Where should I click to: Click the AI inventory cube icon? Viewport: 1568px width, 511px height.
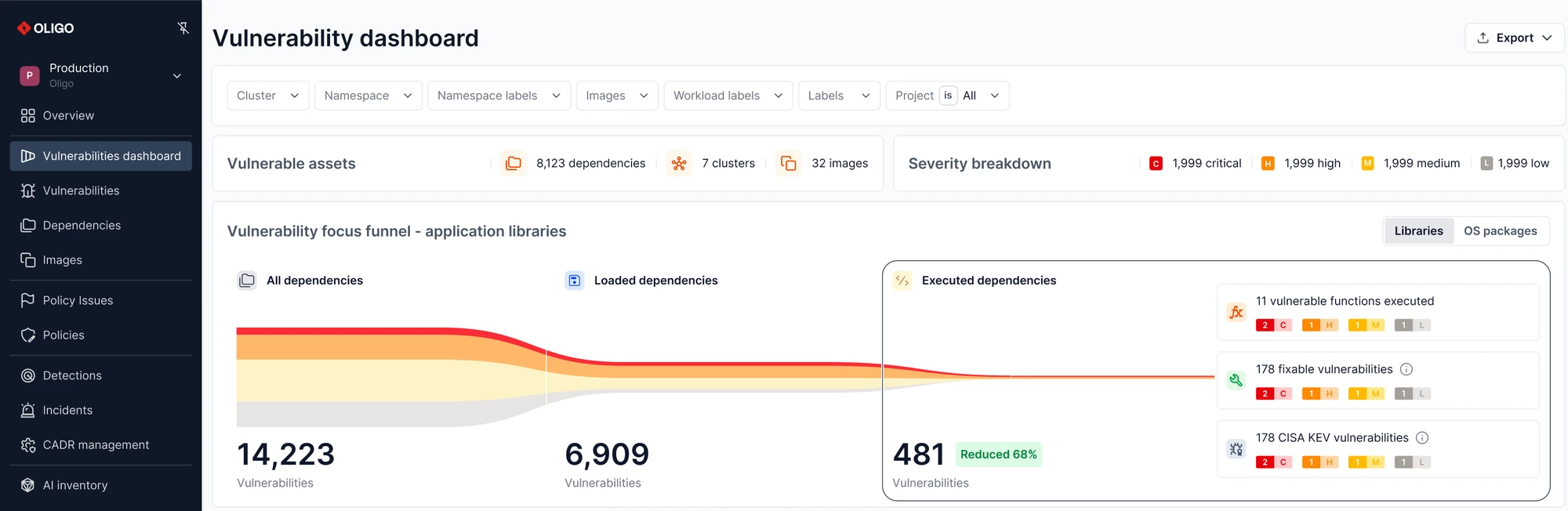[28, 485]
